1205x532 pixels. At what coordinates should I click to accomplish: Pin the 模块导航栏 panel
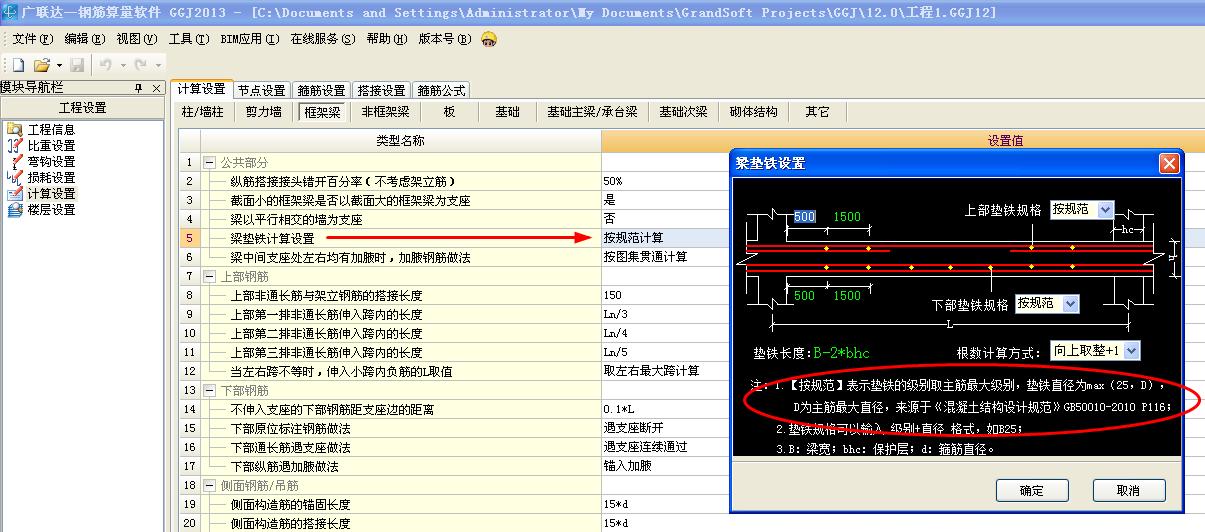(139, 88)
